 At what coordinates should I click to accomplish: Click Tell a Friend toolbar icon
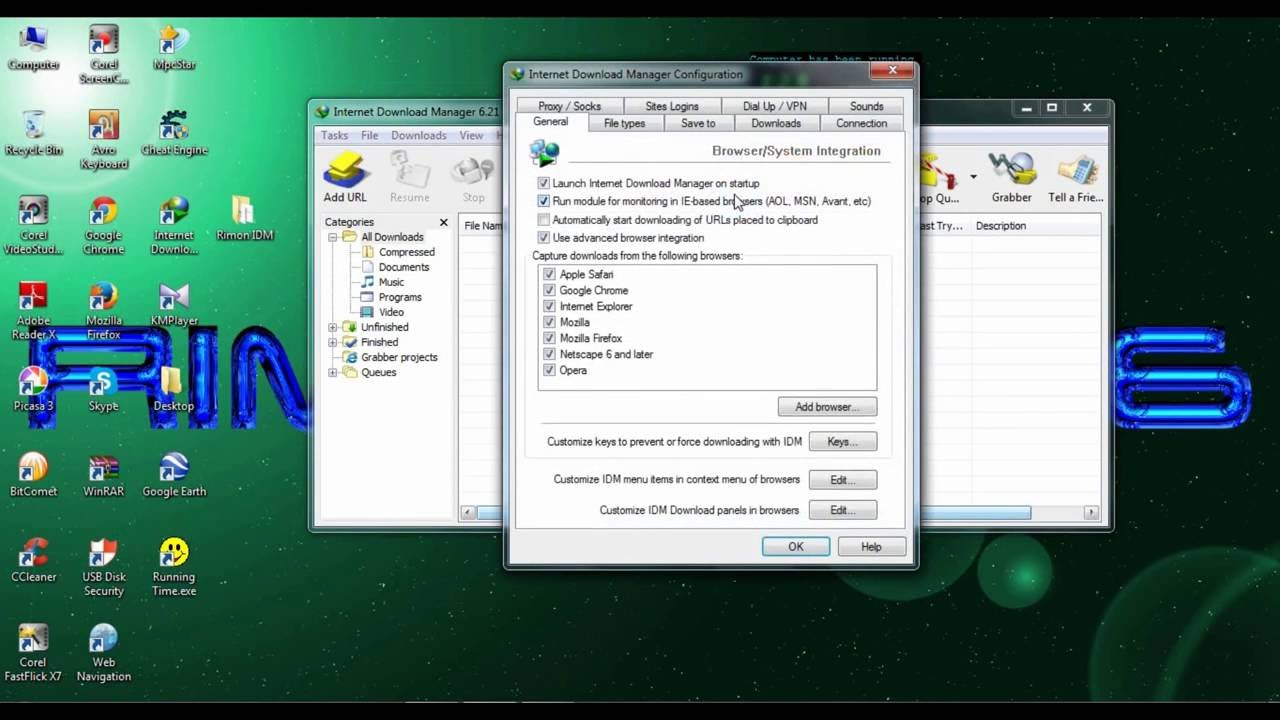point(1076,177)
